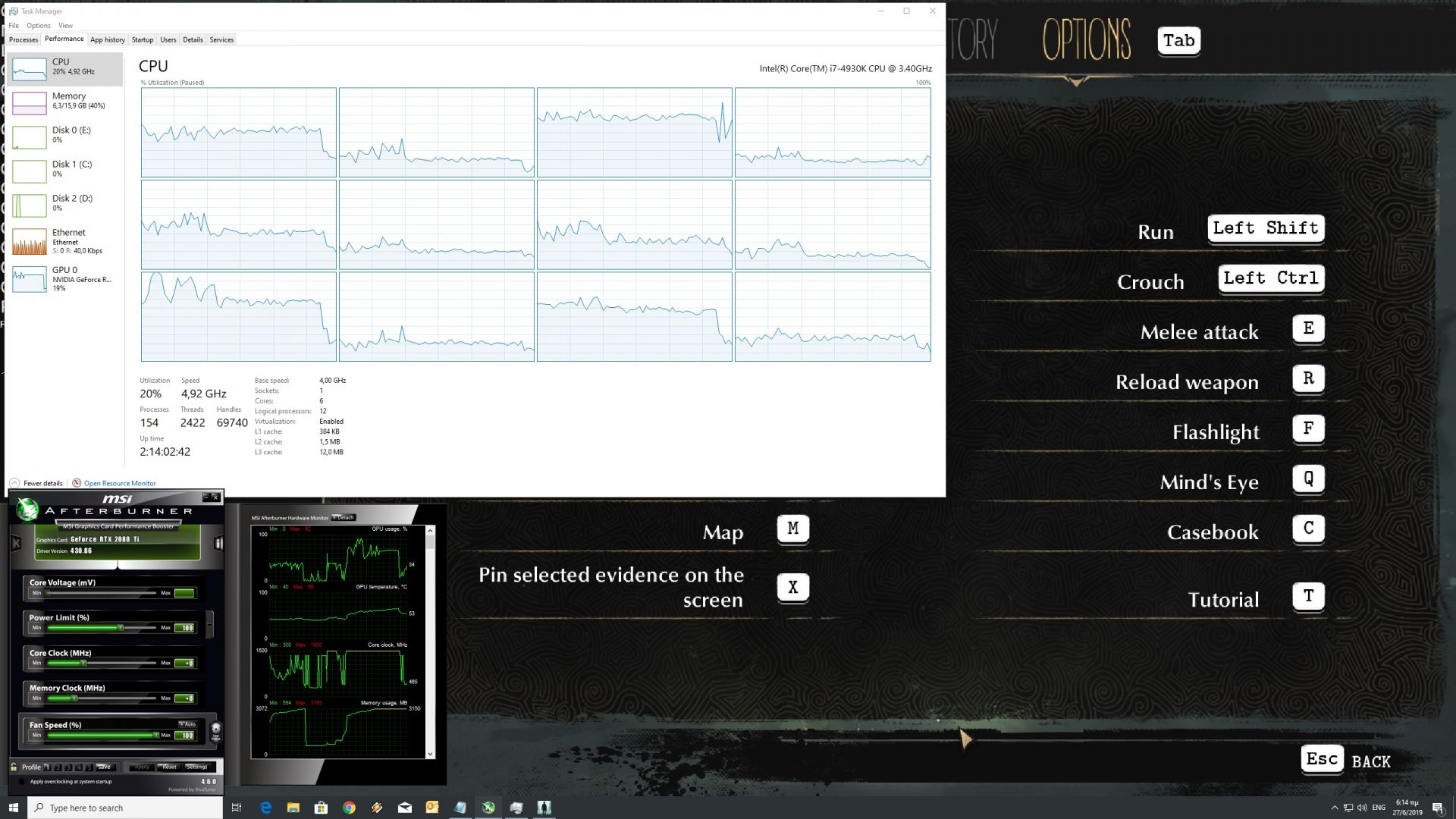
Task: Expand the Power Limit dropdown arrow
Action: pyautogui.click(x=209, y=625)
